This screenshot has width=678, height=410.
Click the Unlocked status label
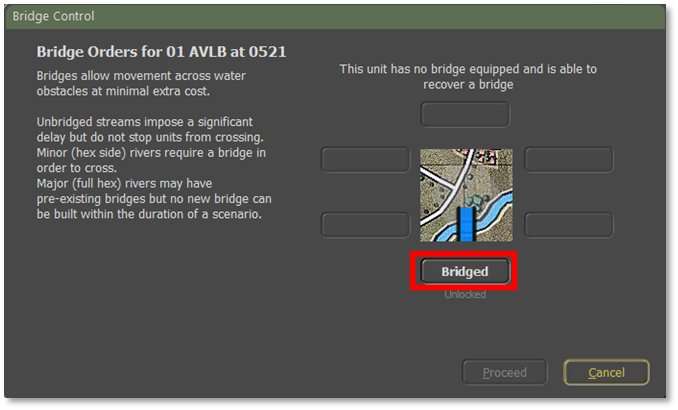pos(465,295)
